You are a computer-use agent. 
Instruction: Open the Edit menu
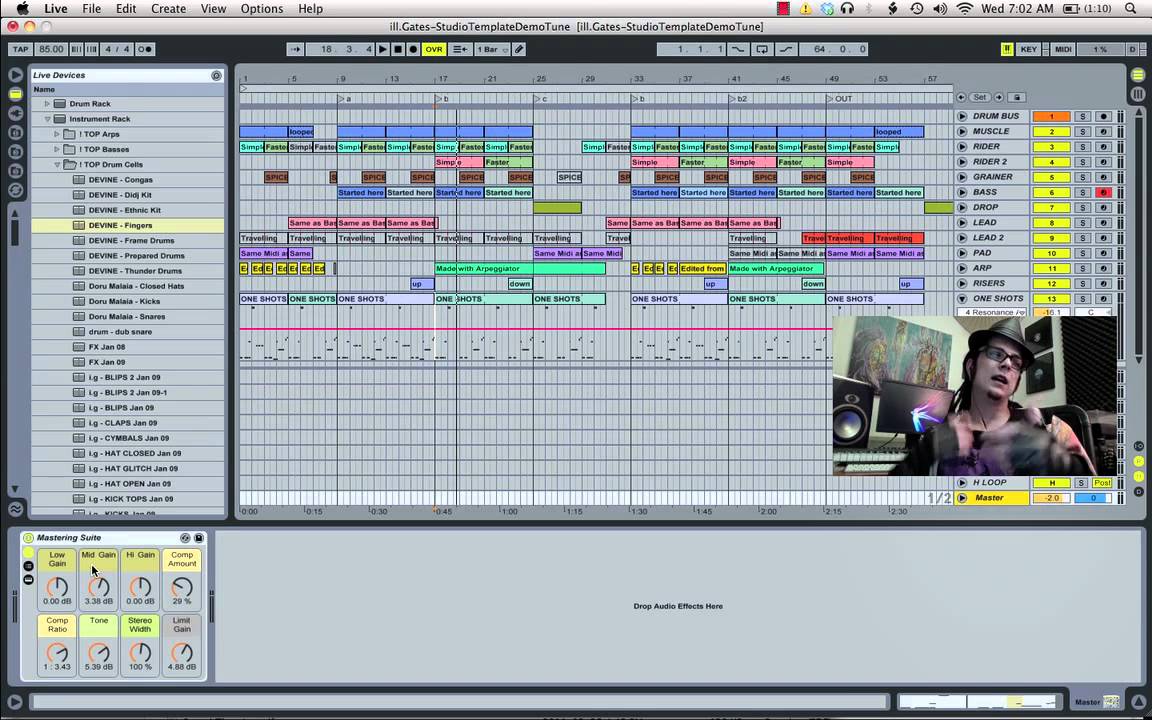[x=126, y=9]
